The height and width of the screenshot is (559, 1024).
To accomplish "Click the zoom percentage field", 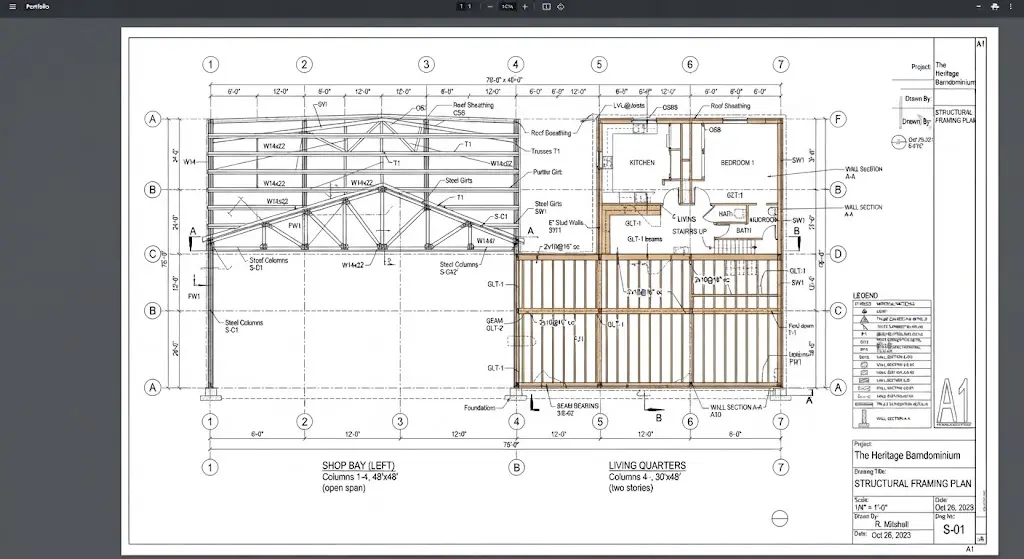I will pyautogui.click(x=507, y=7).
